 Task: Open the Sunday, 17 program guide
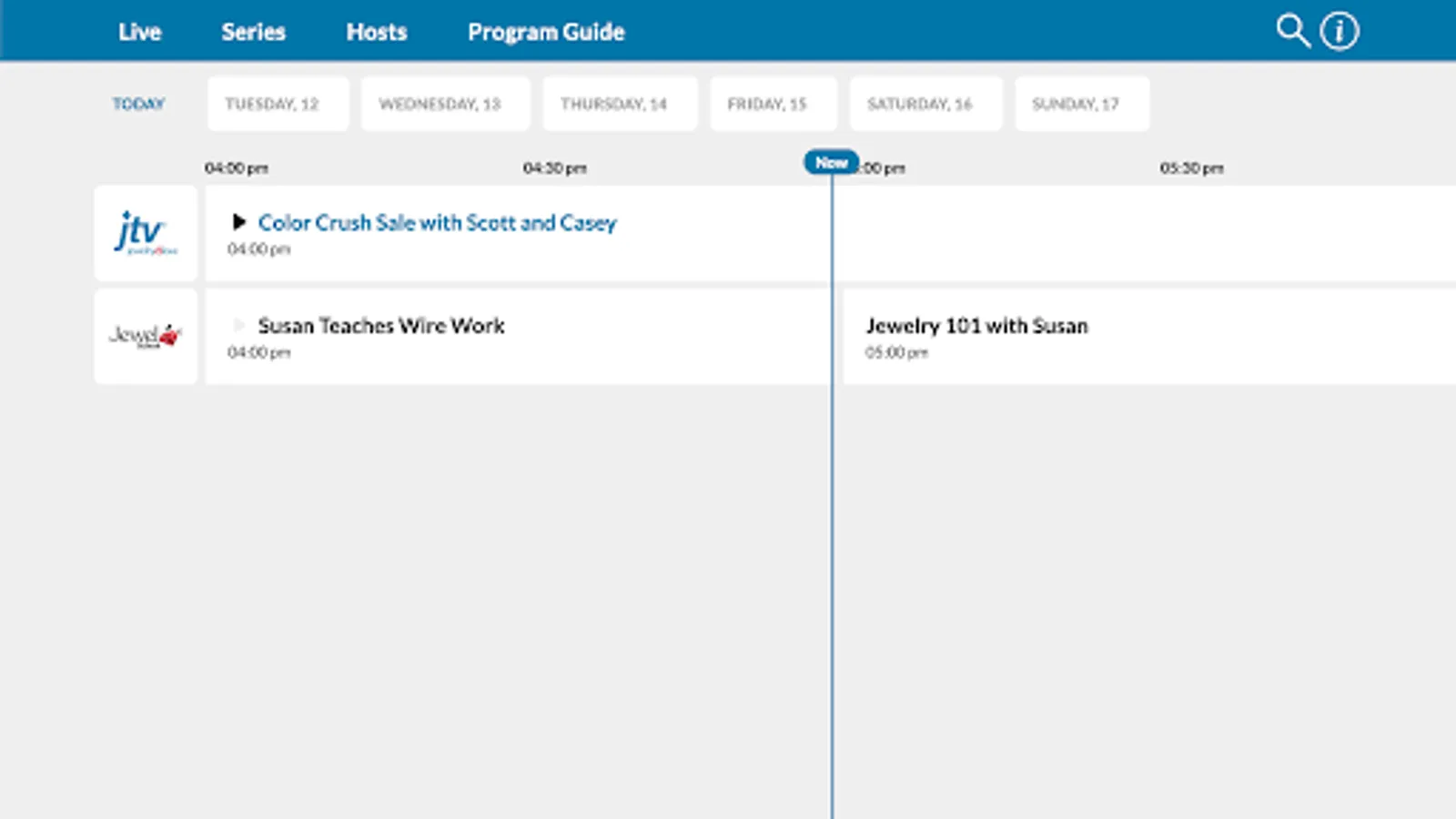click(x=1081, y=103)
